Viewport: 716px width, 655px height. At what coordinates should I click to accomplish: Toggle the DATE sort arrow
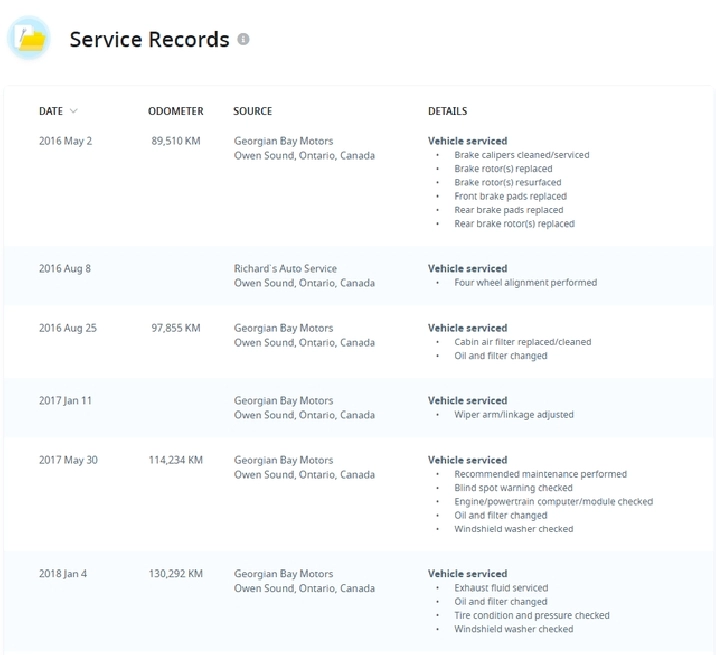[74, 111]
